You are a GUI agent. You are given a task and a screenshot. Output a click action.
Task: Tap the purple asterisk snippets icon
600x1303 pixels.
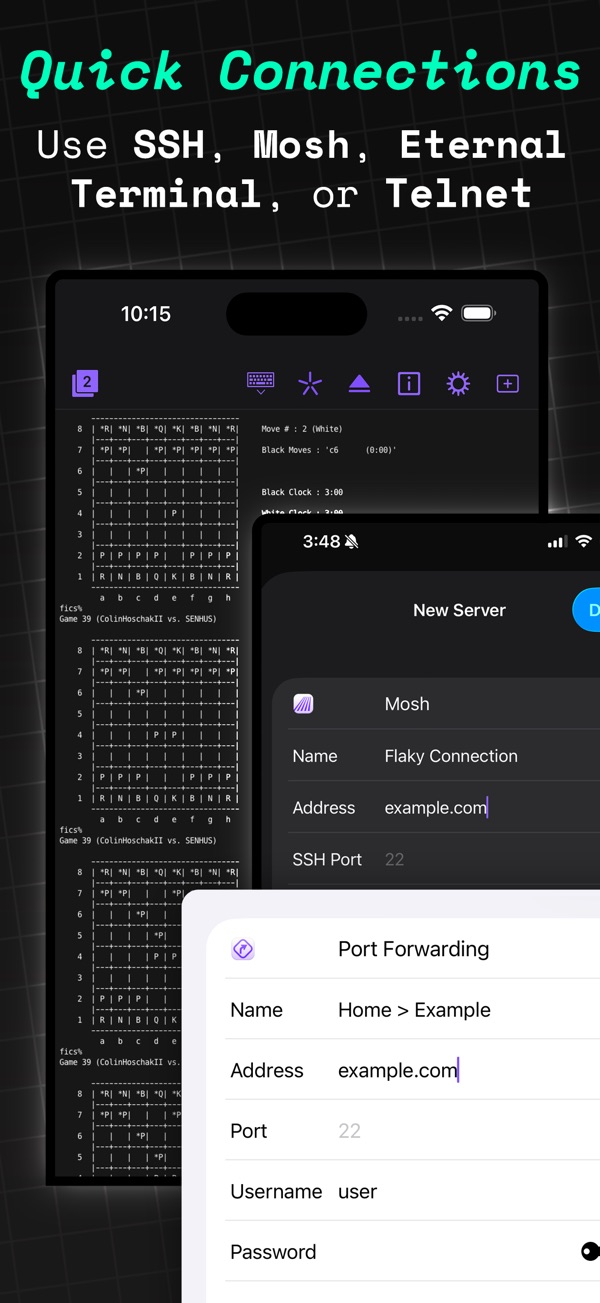310,383
